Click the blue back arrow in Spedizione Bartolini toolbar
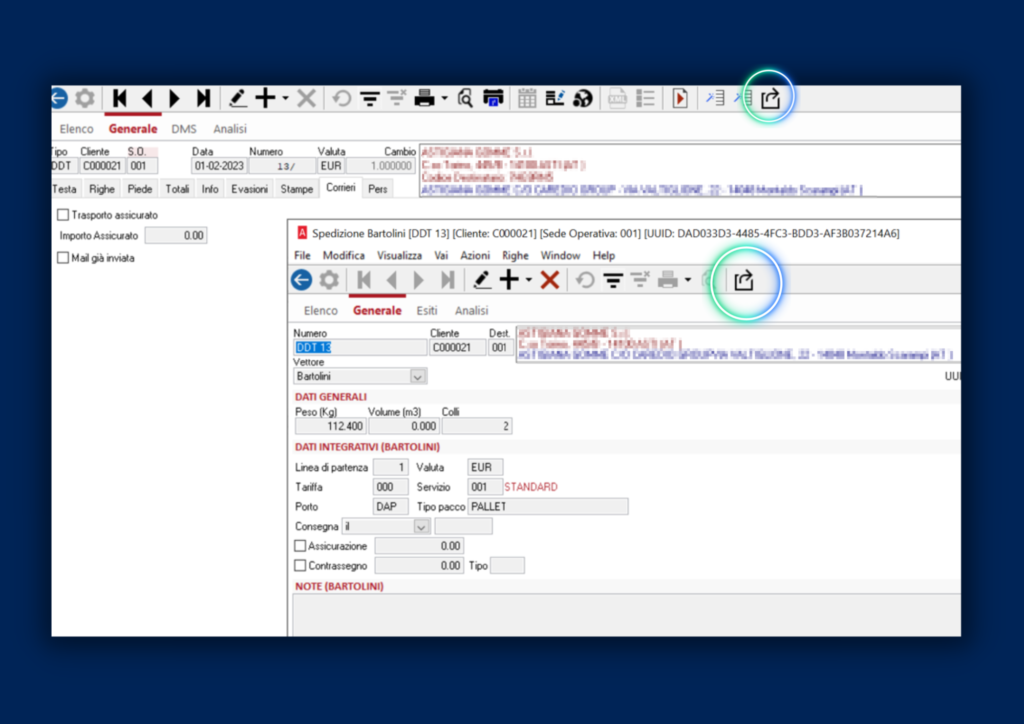 click(x=302, y=280)
